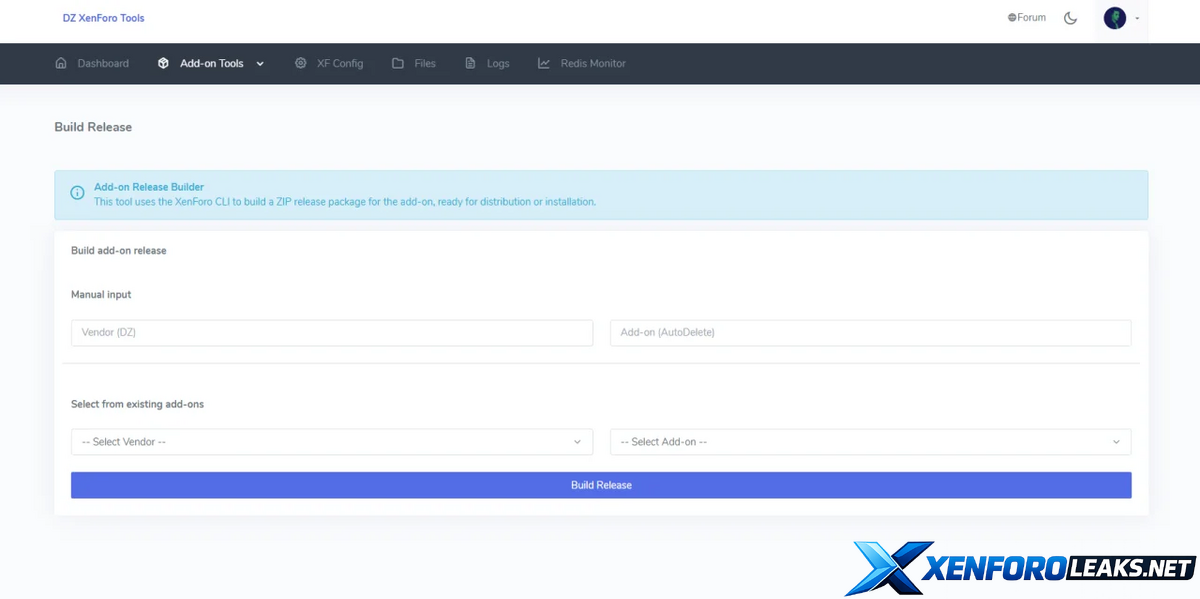The image size is (1200, 599).
Task: Click the Add-on Tools cube icon
Action: [x=163, y=63]
